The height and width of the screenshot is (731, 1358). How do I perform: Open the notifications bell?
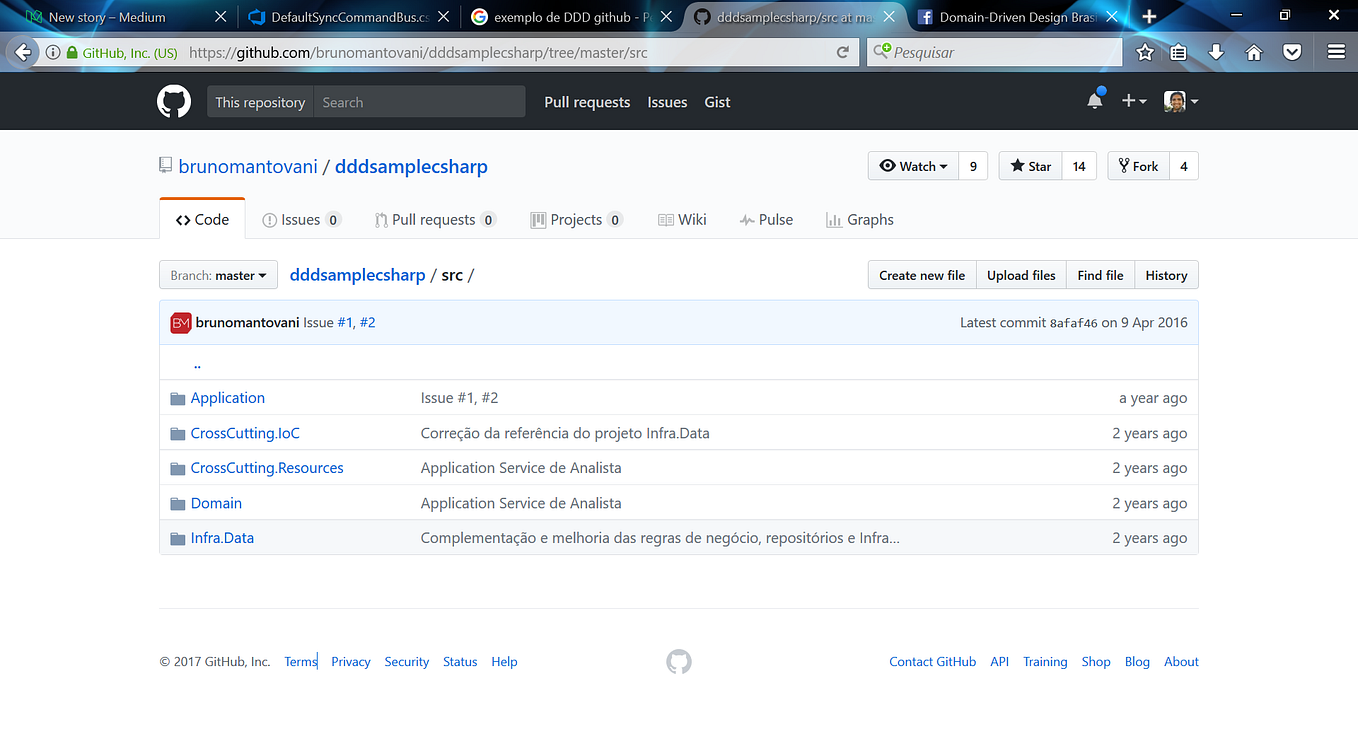[1094, 100]
